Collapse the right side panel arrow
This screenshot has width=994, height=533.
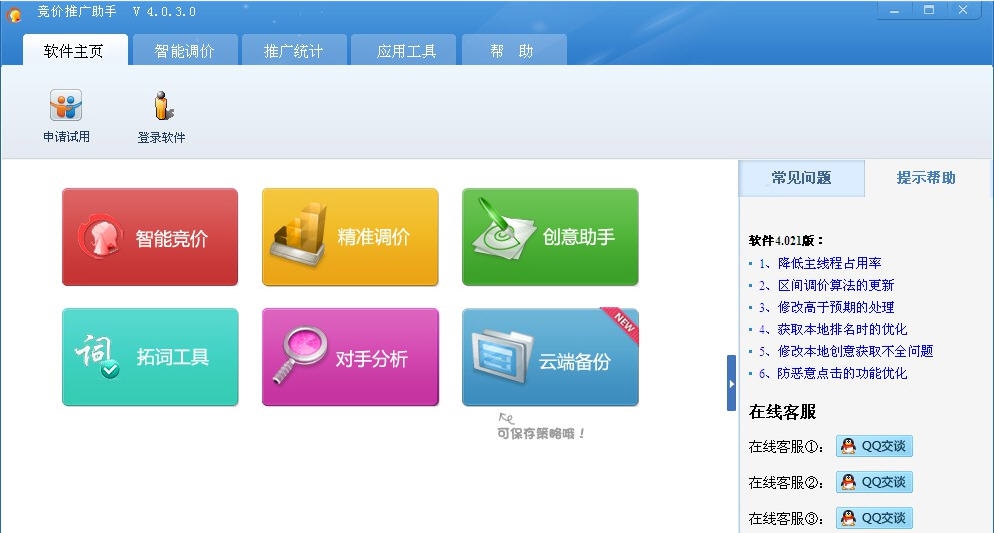pos(731,383)
